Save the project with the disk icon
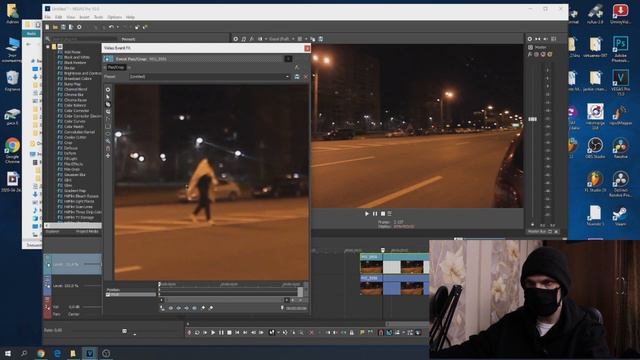The width and height of the screenshot is (640, 360). pyautogui.click(x=63, y=27)
